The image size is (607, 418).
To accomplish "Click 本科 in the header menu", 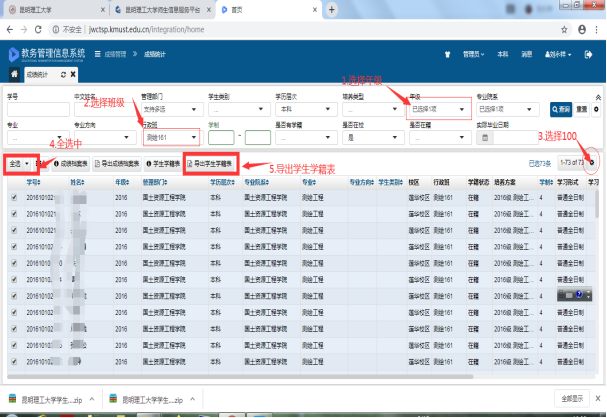I will pos(502,55).
